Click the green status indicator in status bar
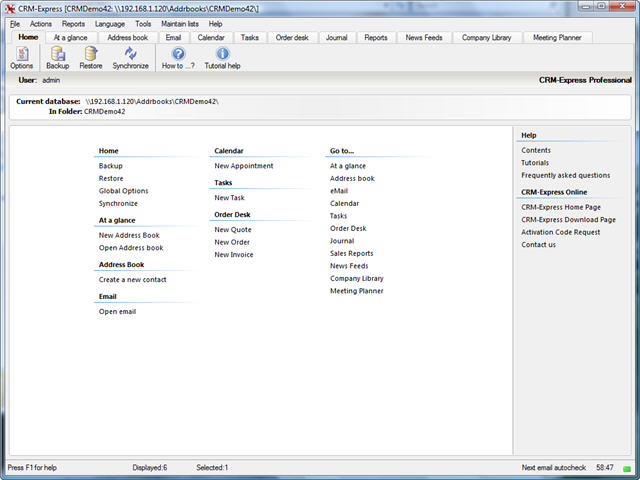Image resolution: width=640 pixels, height=480 pixels. [626, 468]
